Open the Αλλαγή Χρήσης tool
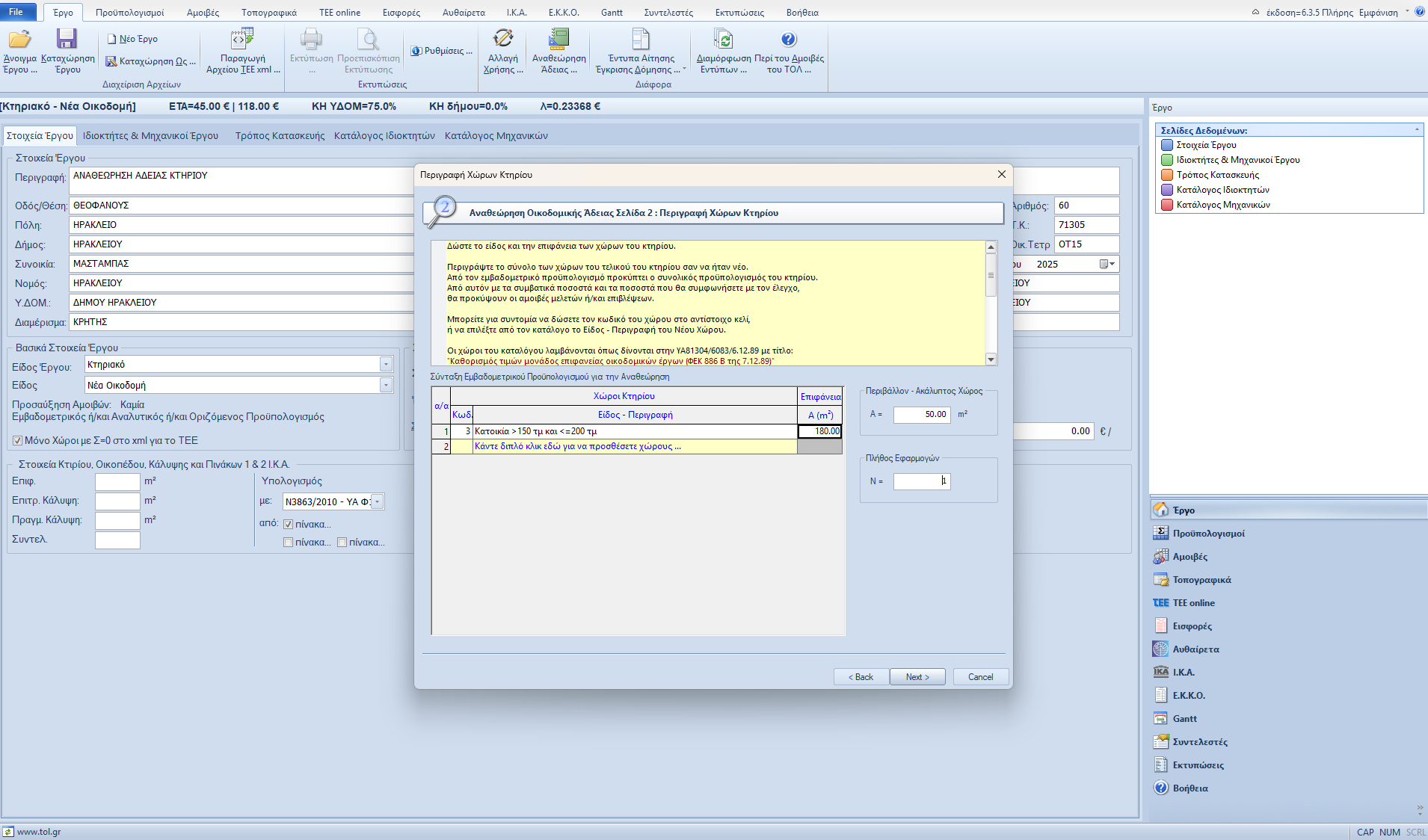This screenshot has width=1428, height=840. [503, 40]
